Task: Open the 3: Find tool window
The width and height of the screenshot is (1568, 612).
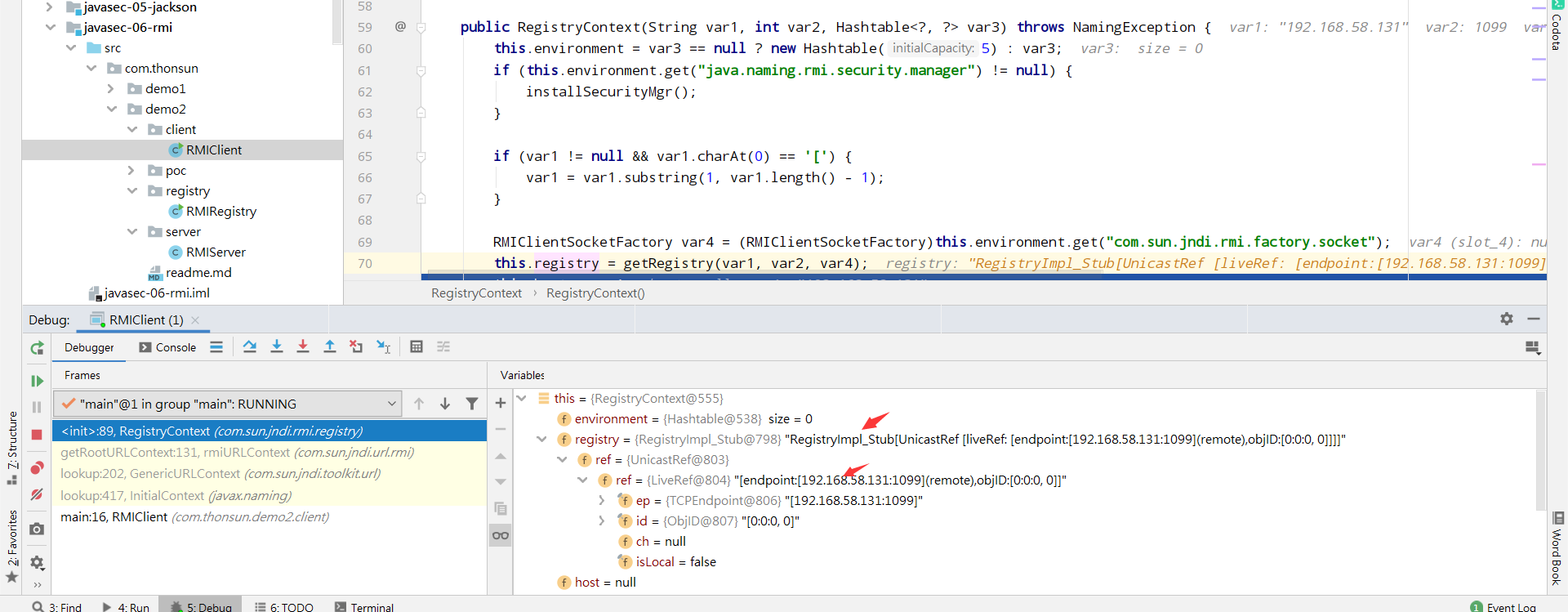Action: tap(57, 606)
